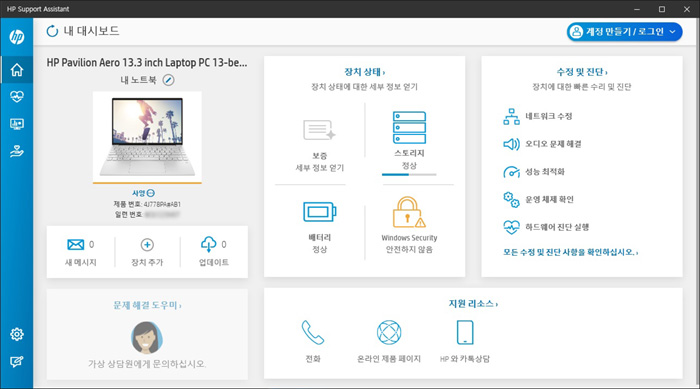This screenshot has width=700, height=389.
Task: Open settings gear in sidebar
Action: (17, 334)
